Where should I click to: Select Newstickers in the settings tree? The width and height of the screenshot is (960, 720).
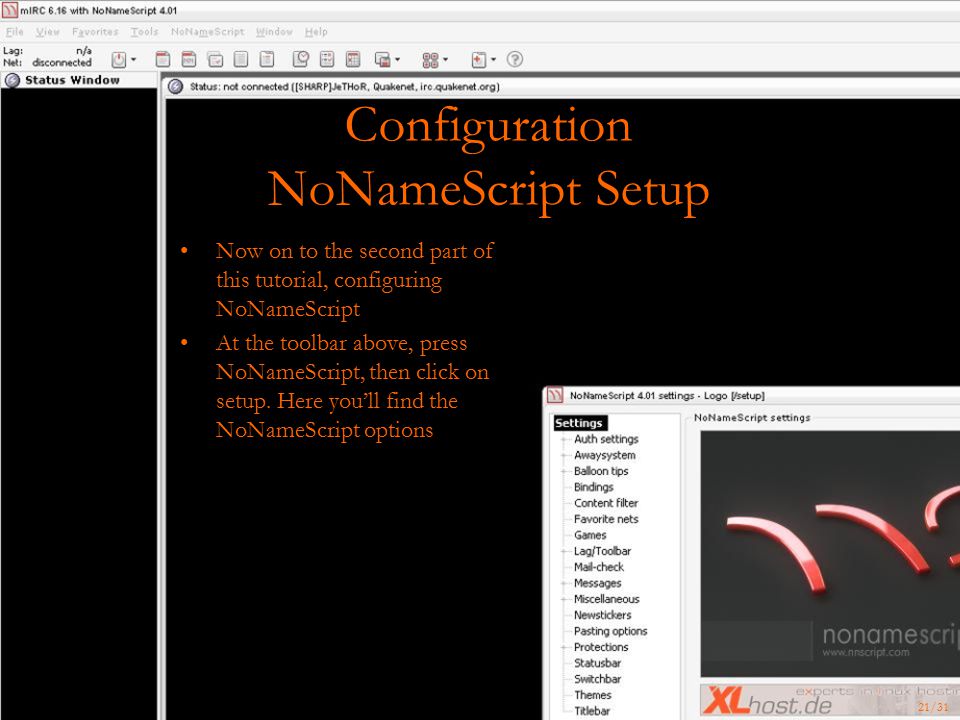(x=602, y=615)
